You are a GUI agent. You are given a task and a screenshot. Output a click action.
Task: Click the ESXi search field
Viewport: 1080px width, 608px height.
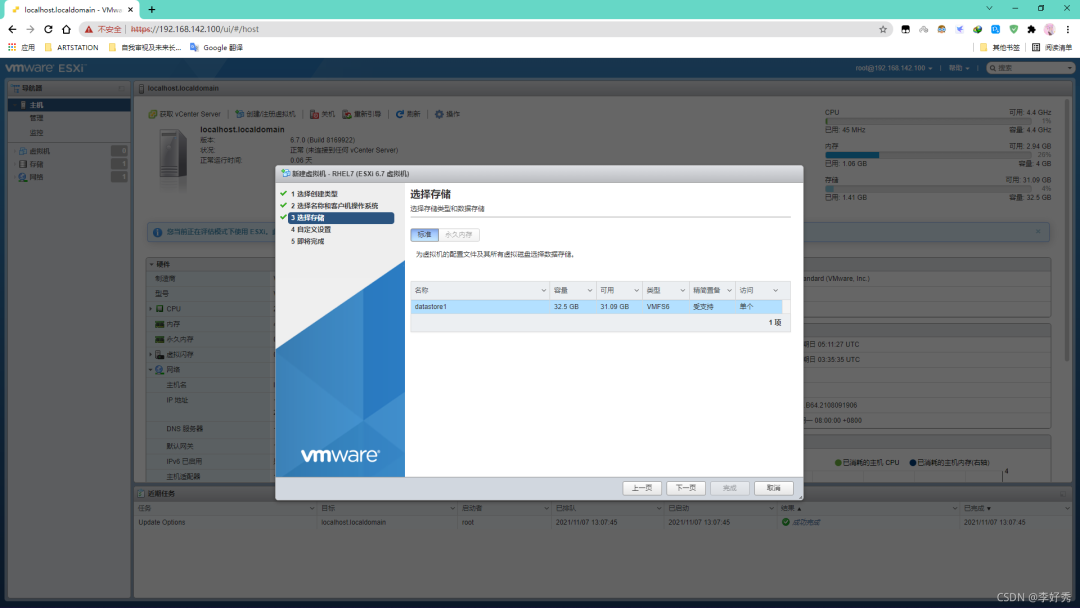1030,68
